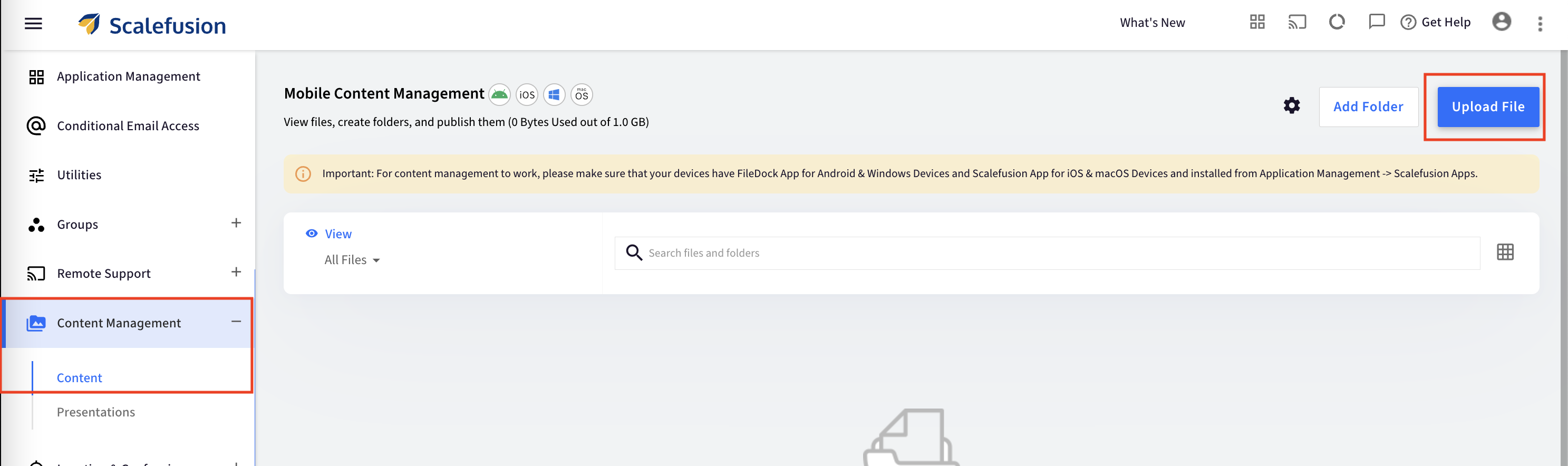
Task: Open the three-dot more options menu
Action: tap(1540, 24)
